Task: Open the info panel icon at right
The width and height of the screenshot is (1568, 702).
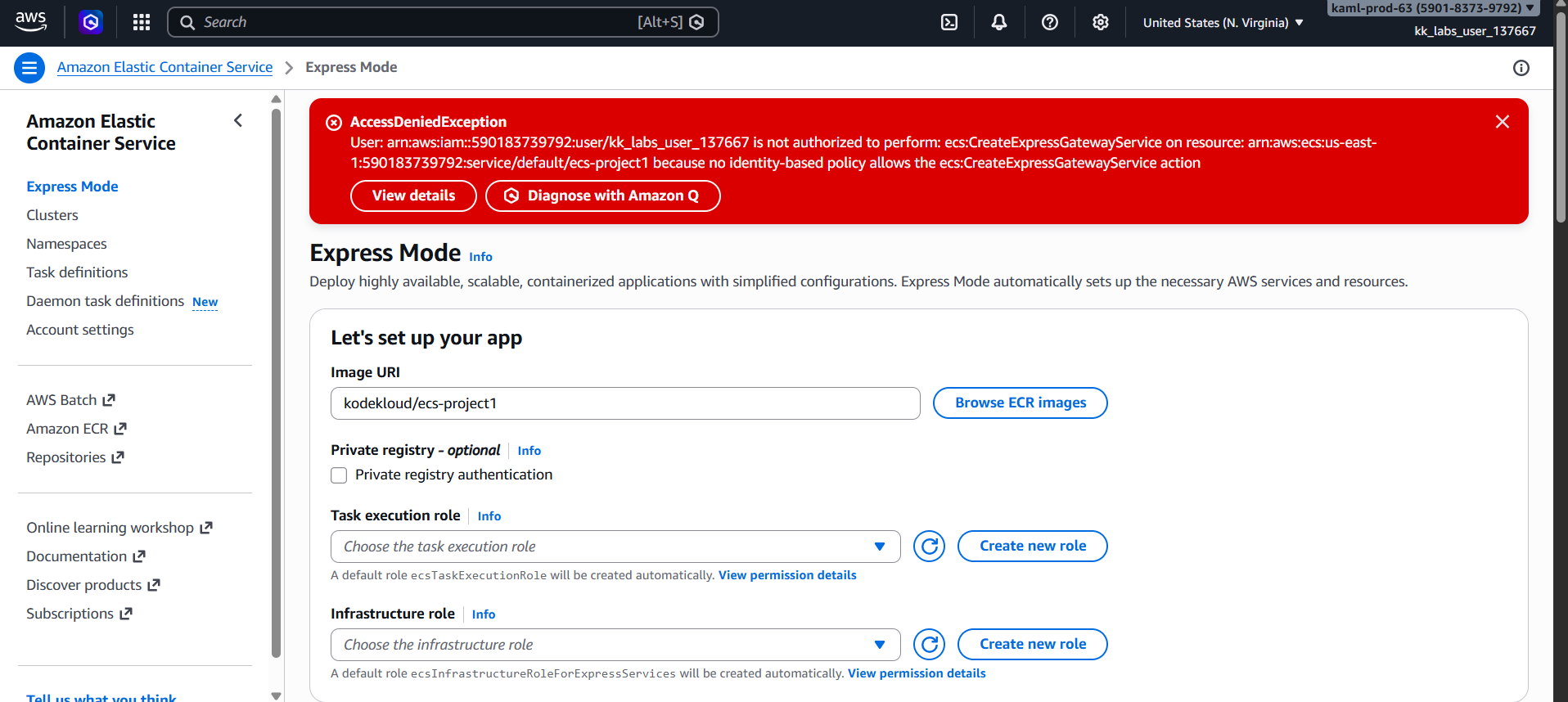Action: point(1521,68)
